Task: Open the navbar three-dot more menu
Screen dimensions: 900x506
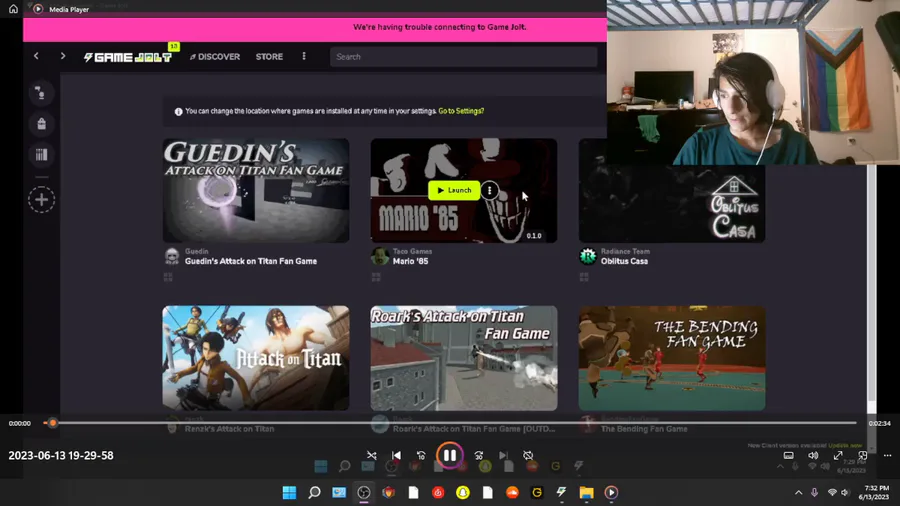Action: (304, 56)
